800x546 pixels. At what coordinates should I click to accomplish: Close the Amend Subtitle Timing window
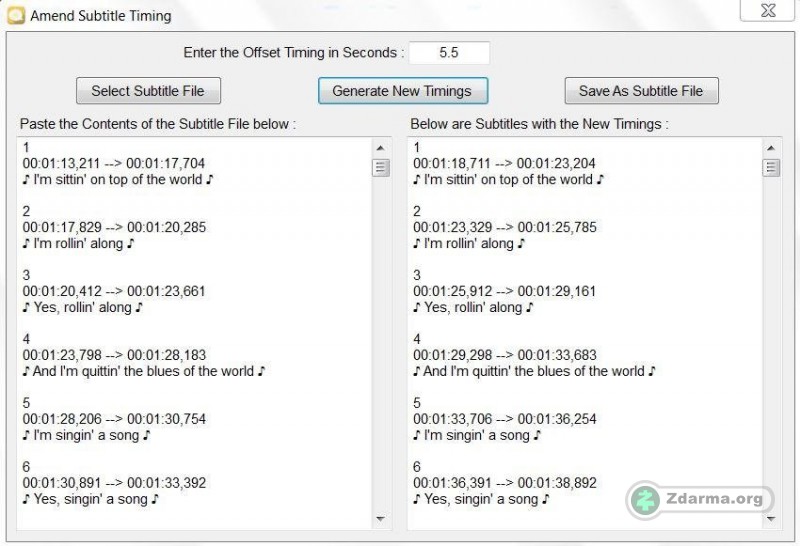tap(767, 10)
